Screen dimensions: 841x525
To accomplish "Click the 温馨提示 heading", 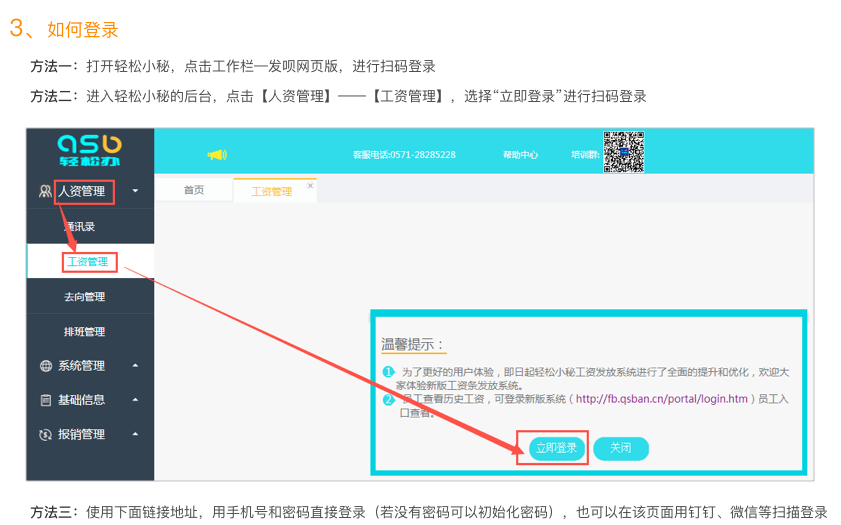I will coord(412,344).
